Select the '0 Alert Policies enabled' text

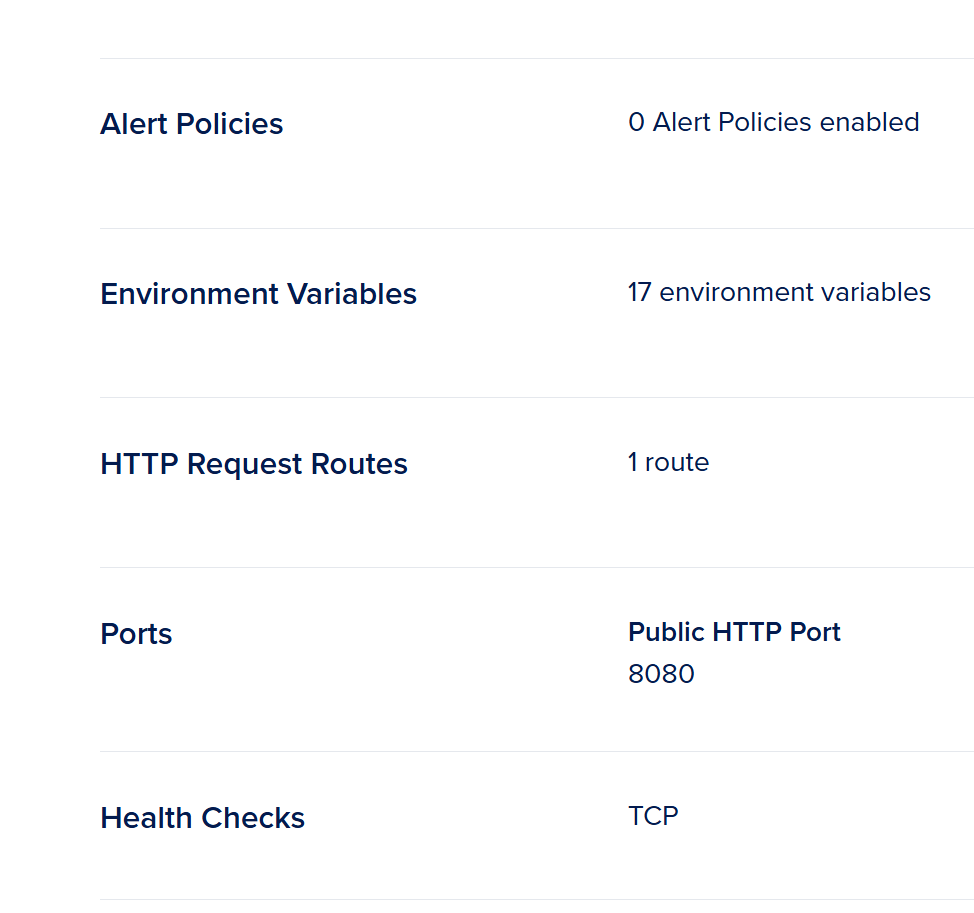click(x=773, y=122)
